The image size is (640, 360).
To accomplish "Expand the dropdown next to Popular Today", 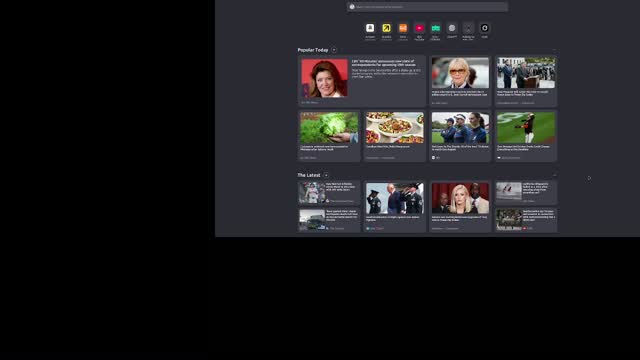I will 334,50.
